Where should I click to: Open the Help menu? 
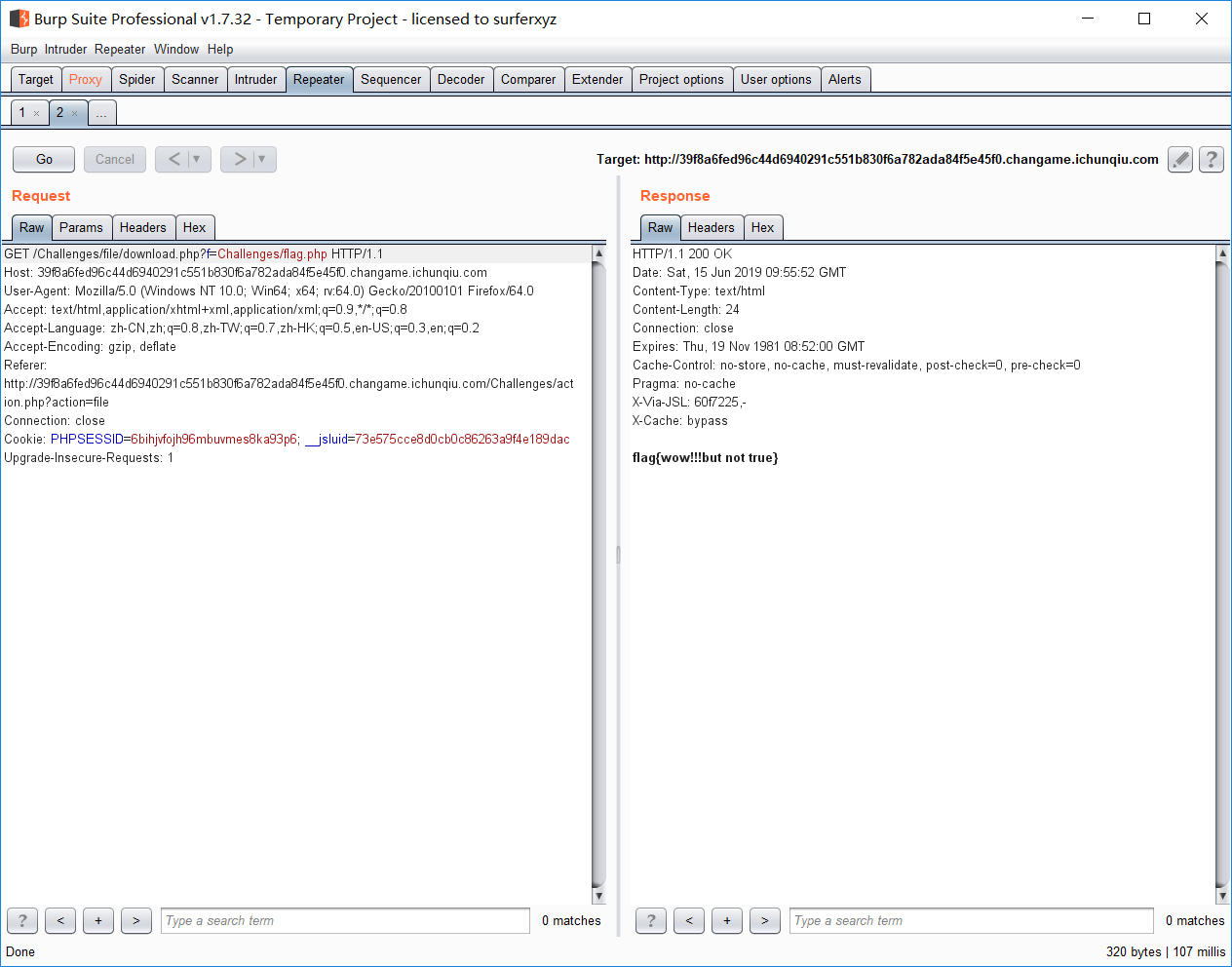220,49
